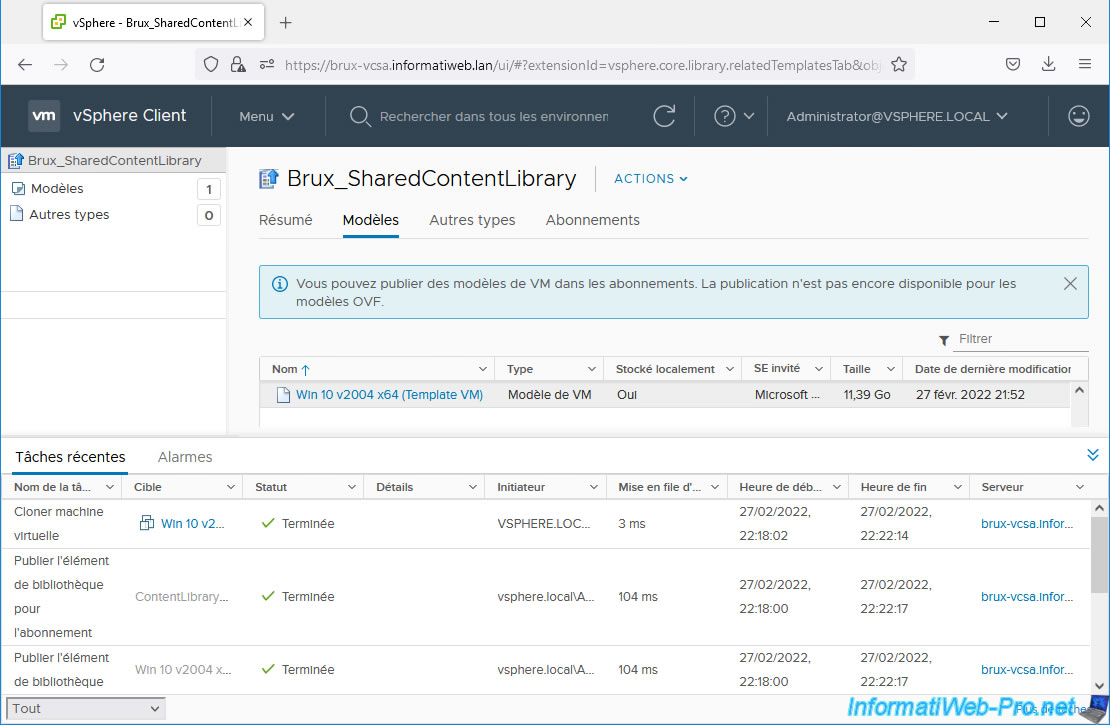Expand the Initiateur column chevron
1110x725 pixels.
(593, 487)
